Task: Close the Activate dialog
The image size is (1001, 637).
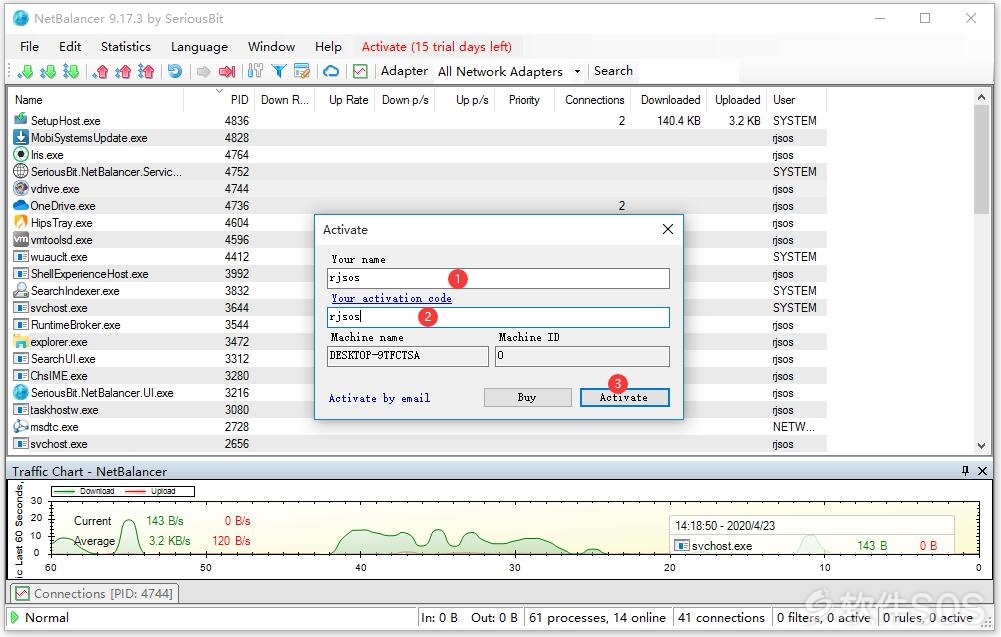Action: (x=668, y=229)
